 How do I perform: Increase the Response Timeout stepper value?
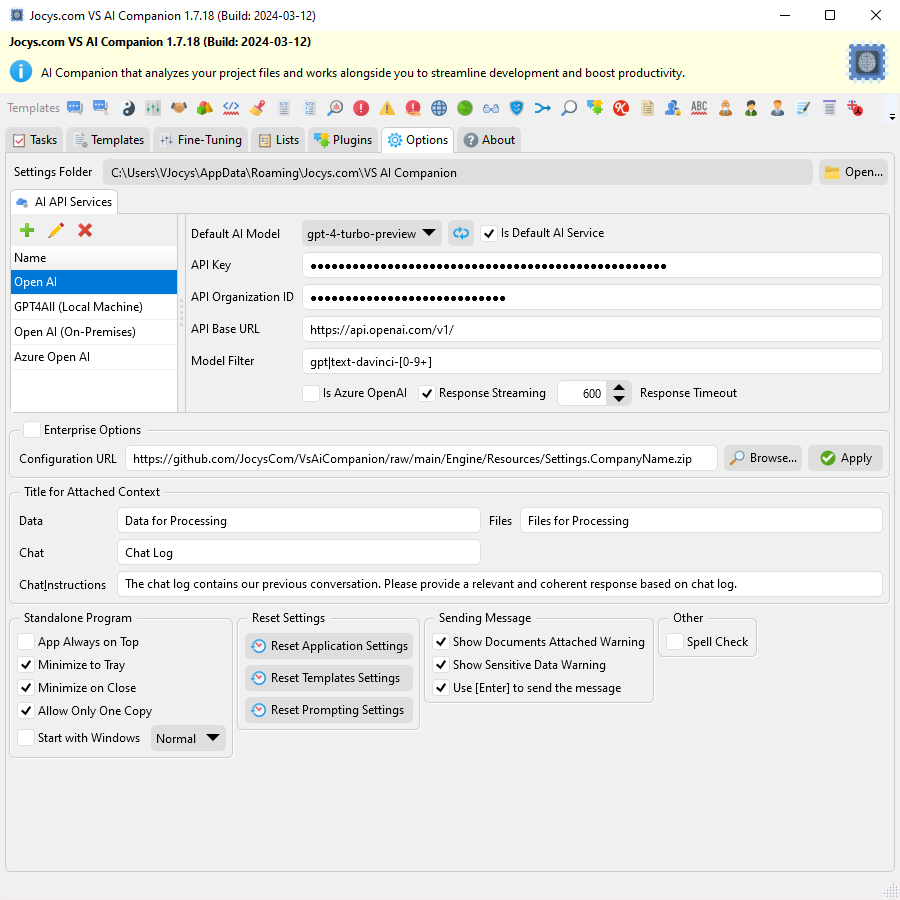[620, 388]
